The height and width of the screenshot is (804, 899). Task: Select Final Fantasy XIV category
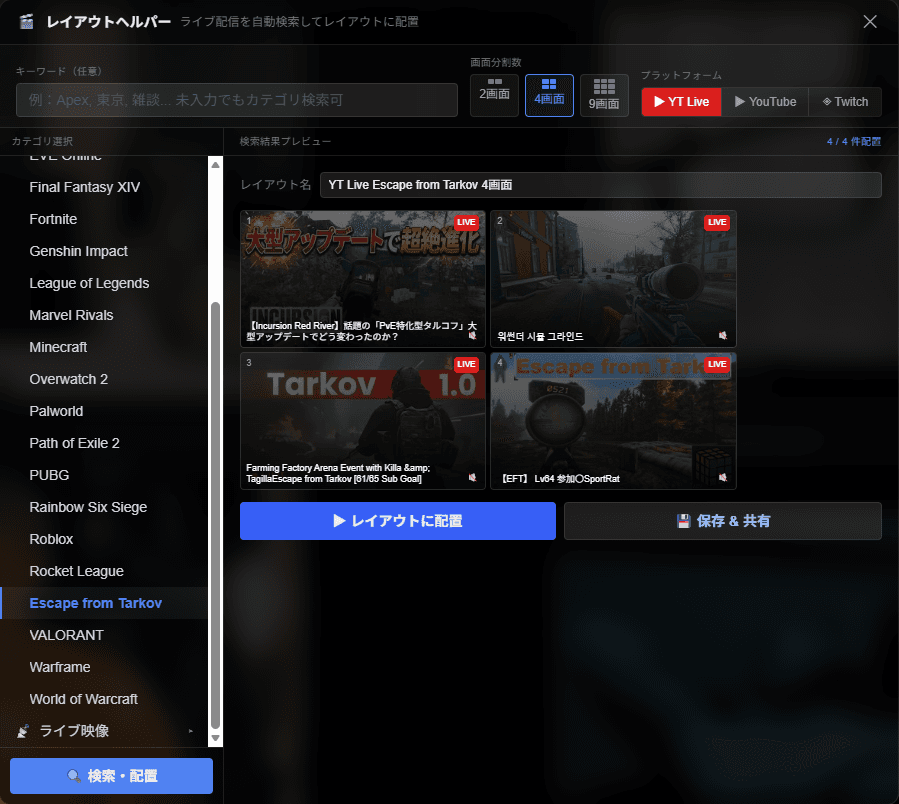104,188
